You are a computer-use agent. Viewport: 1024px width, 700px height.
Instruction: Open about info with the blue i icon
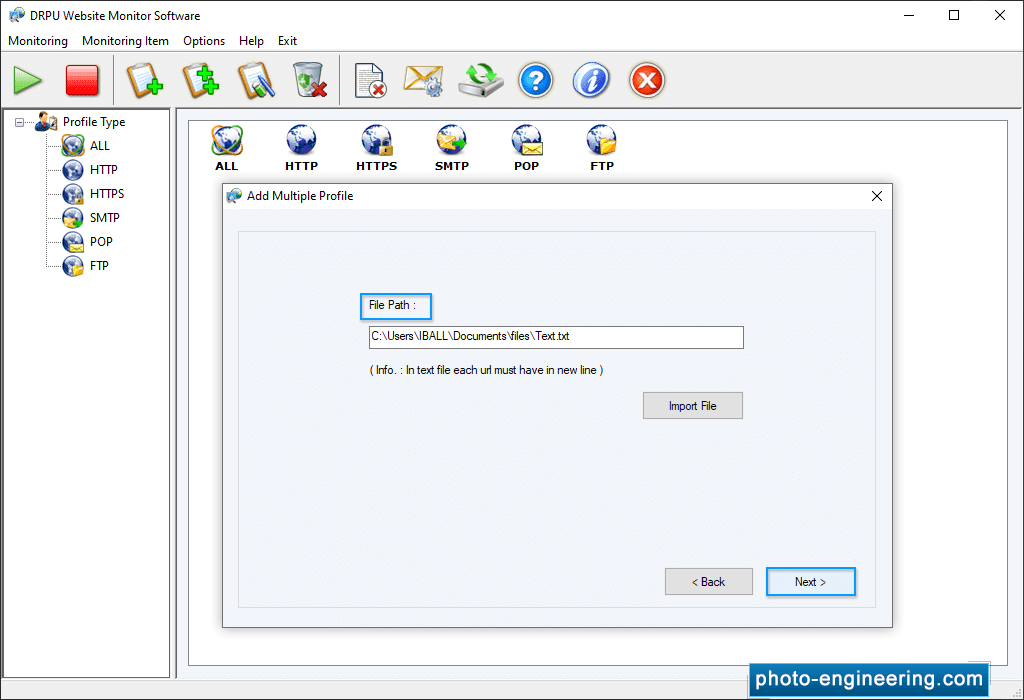(591, 80)
